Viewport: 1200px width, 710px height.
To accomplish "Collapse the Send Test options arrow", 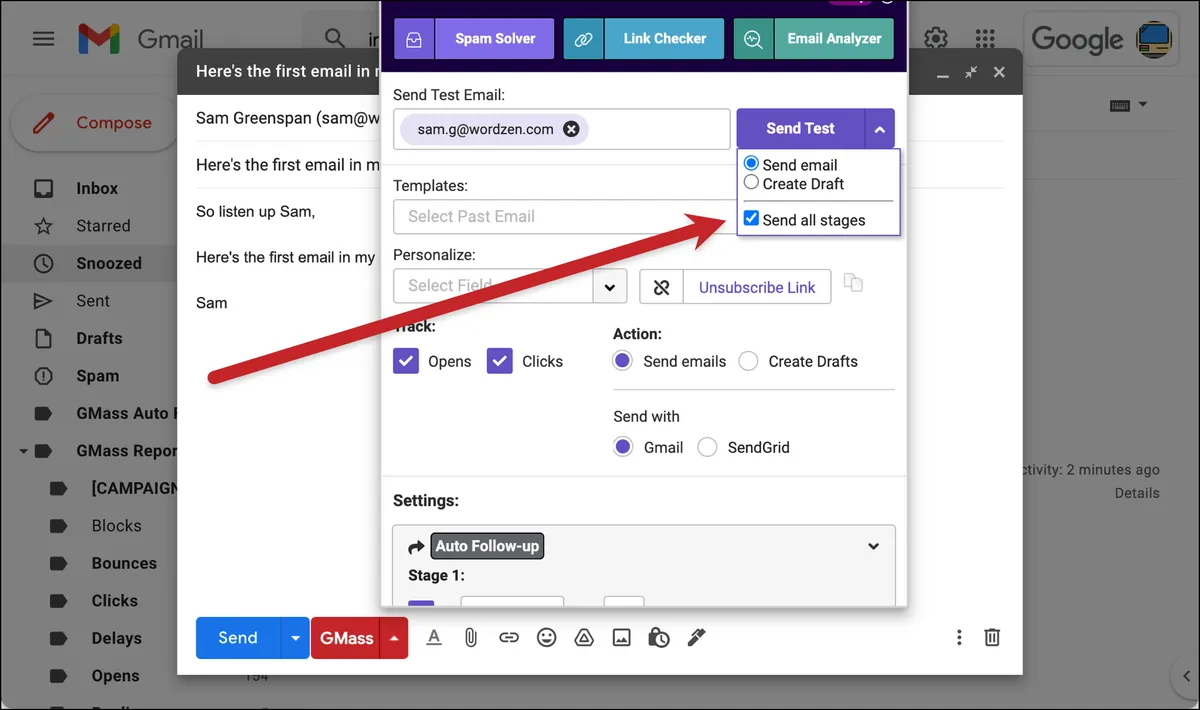I will point(880,129).
